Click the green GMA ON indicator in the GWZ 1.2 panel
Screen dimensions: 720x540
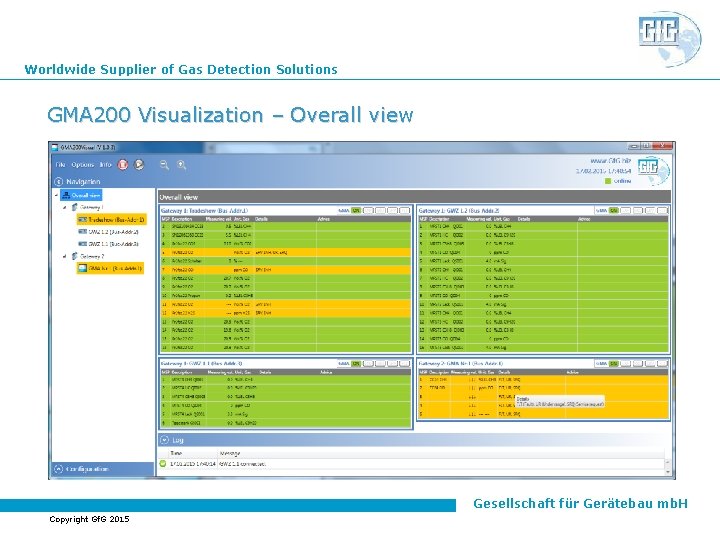(614, 210)
